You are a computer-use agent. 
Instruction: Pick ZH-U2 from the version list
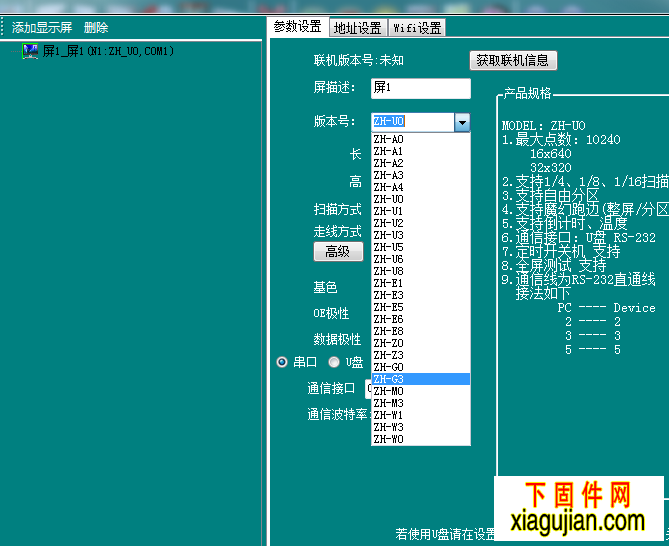[x=421, y=223]
